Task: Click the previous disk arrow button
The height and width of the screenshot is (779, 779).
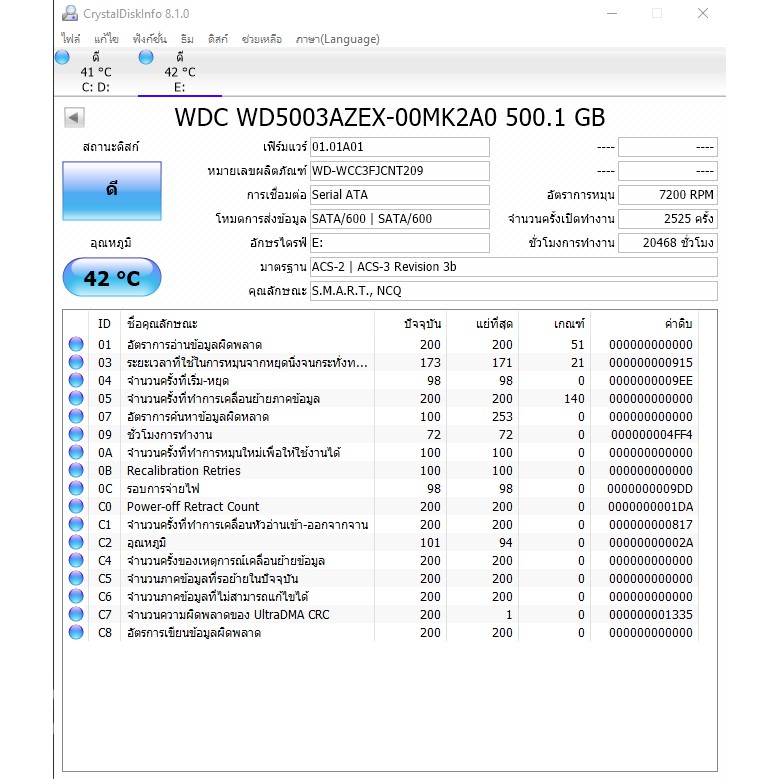Action: point(74,118)
